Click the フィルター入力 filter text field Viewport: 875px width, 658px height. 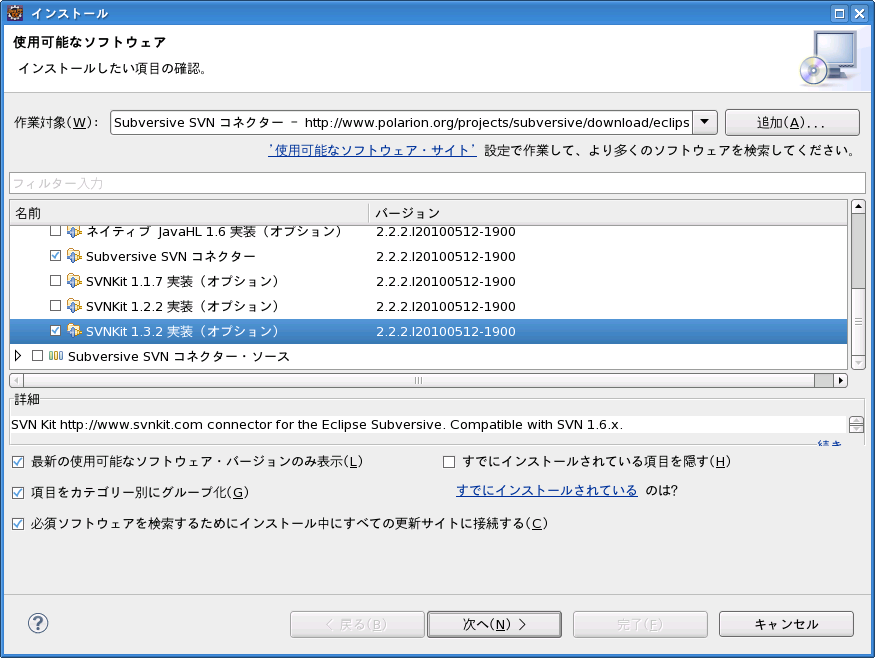[437, 183]
